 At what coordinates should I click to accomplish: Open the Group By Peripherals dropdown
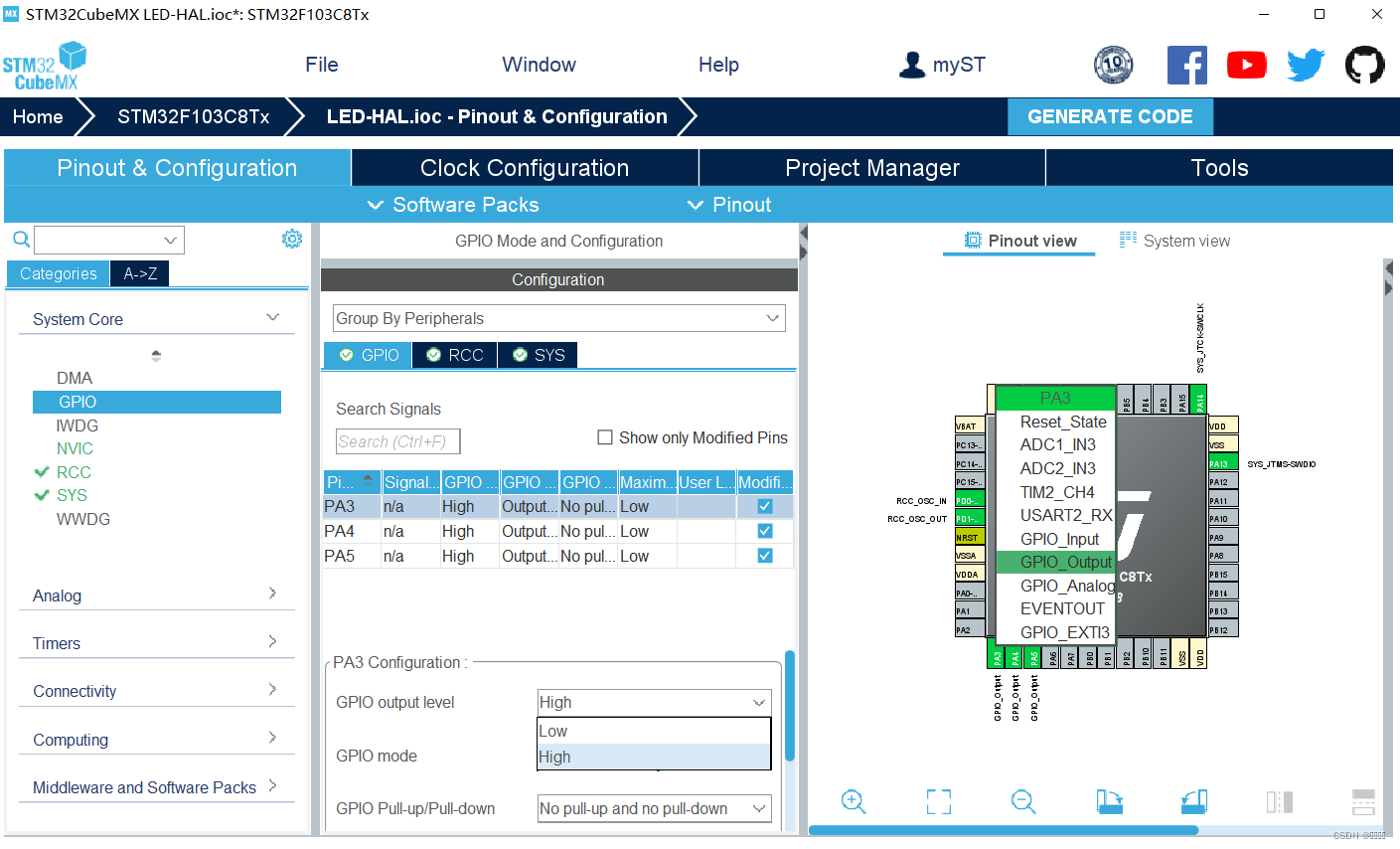coord(559,318)
